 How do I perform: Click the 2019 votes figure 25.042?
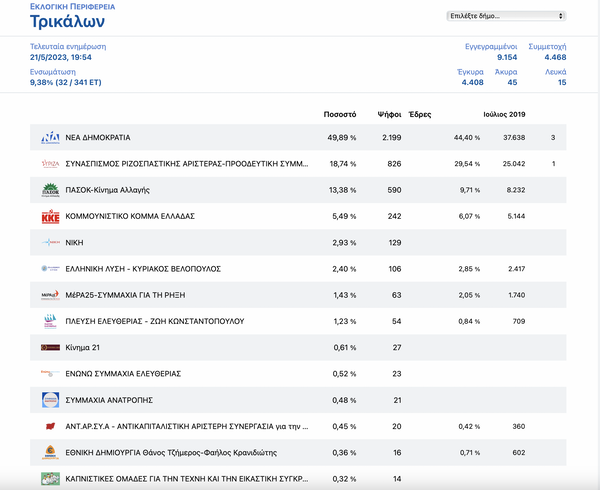point(514,164)
